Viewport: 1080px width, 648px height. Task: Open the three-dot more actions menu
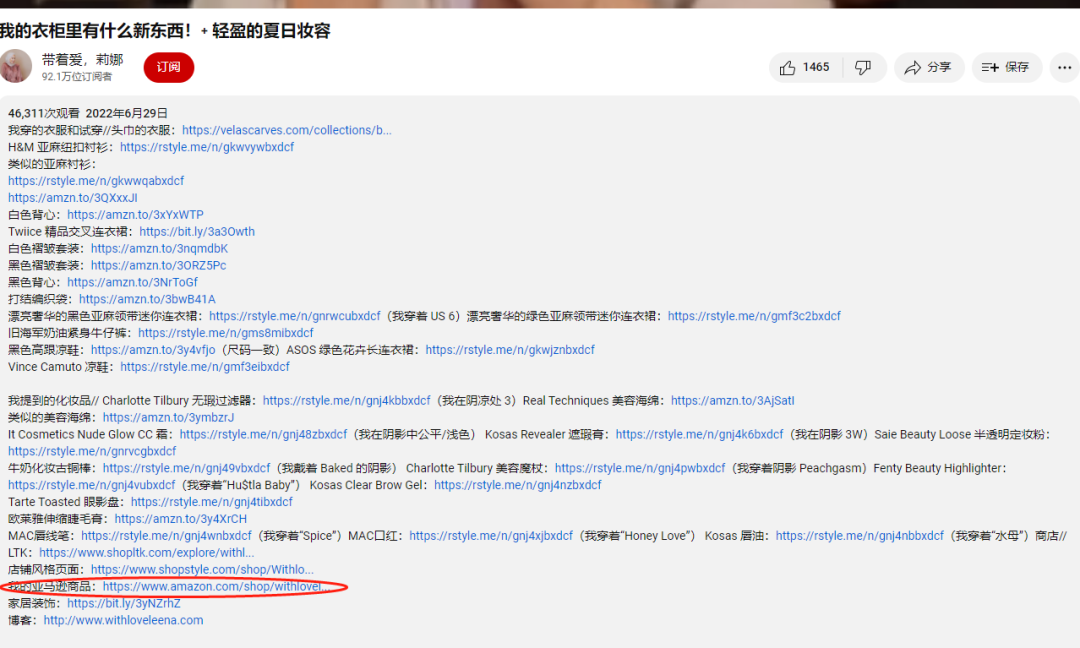(x=1064, y=67)
